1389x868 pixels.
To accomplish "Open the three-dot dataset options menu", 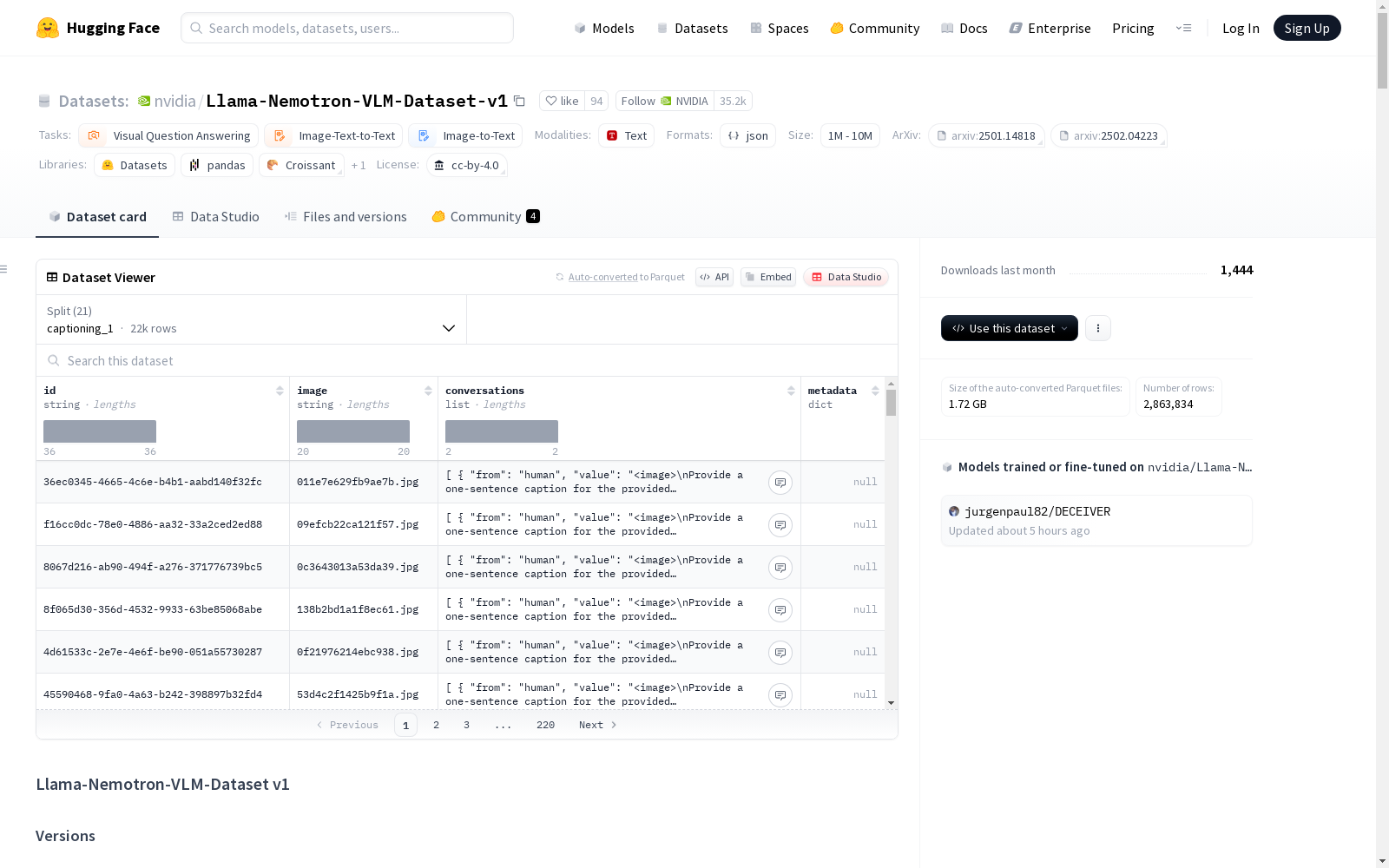I will (1098, 328).
